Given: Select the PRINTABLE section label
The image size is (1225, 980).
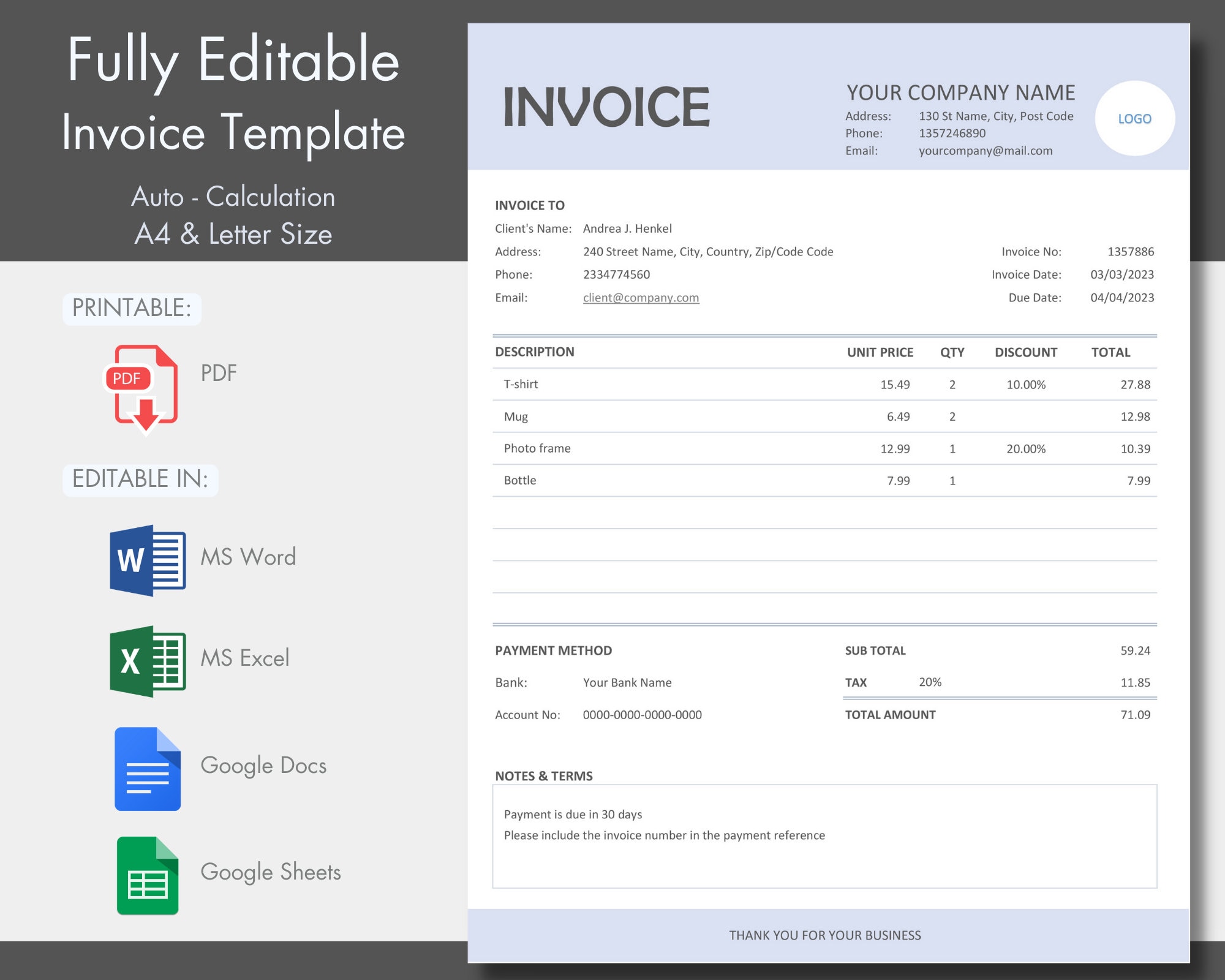Looking at the screenshot, I should pos(132,307).
